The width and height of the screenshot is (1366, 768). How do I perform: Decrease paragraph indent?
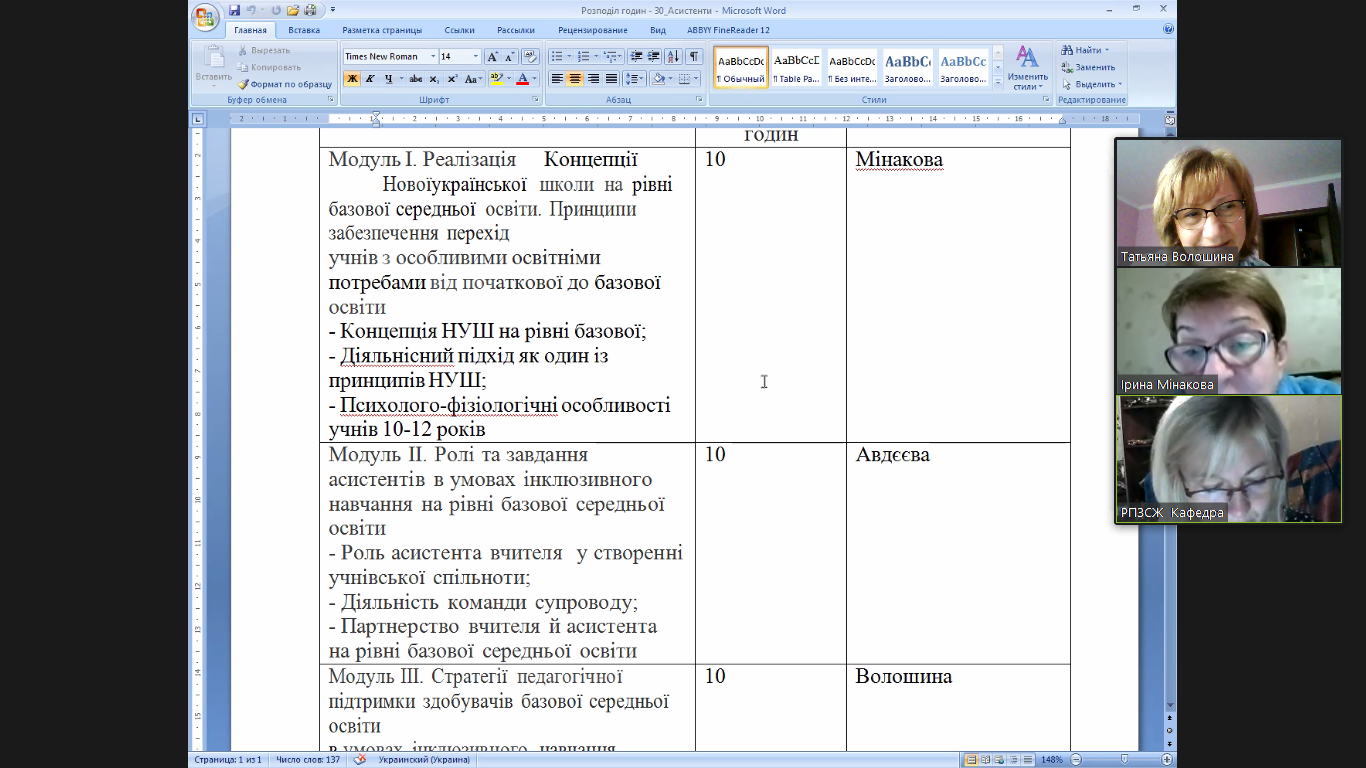pyautogui.click(x=636, y=57)
